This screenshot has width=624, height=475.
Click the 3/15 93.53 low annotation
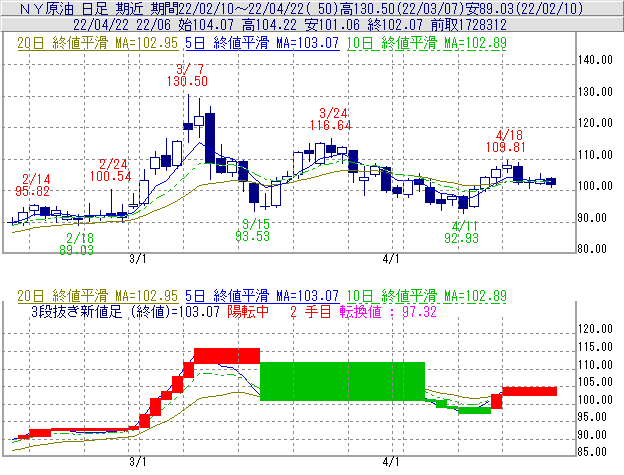pyautogui.click(x=252, y=230)
